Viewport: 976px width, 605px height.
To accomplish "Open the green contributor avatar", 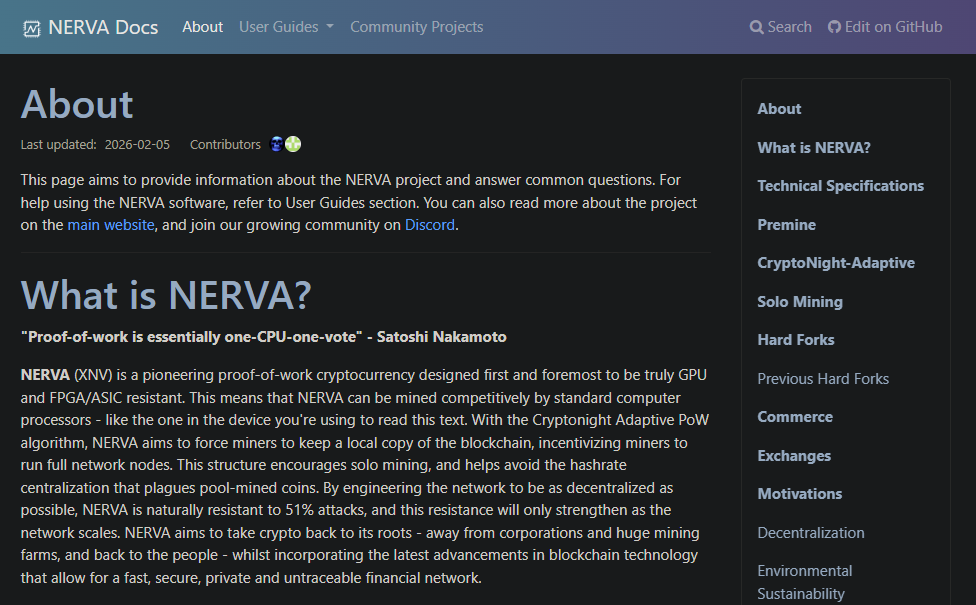I will pyautogui.click(x=293, y=144).
